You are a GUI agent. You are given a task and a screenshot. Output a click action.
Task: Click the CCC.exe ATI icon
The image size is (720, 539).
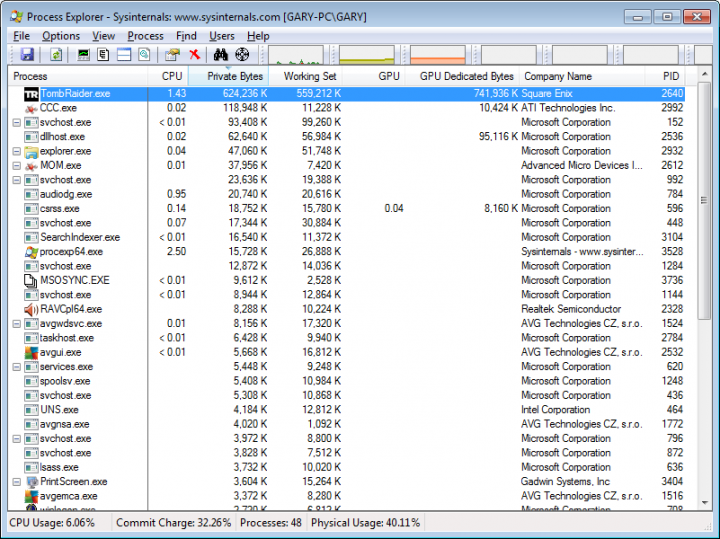point(31,108)
